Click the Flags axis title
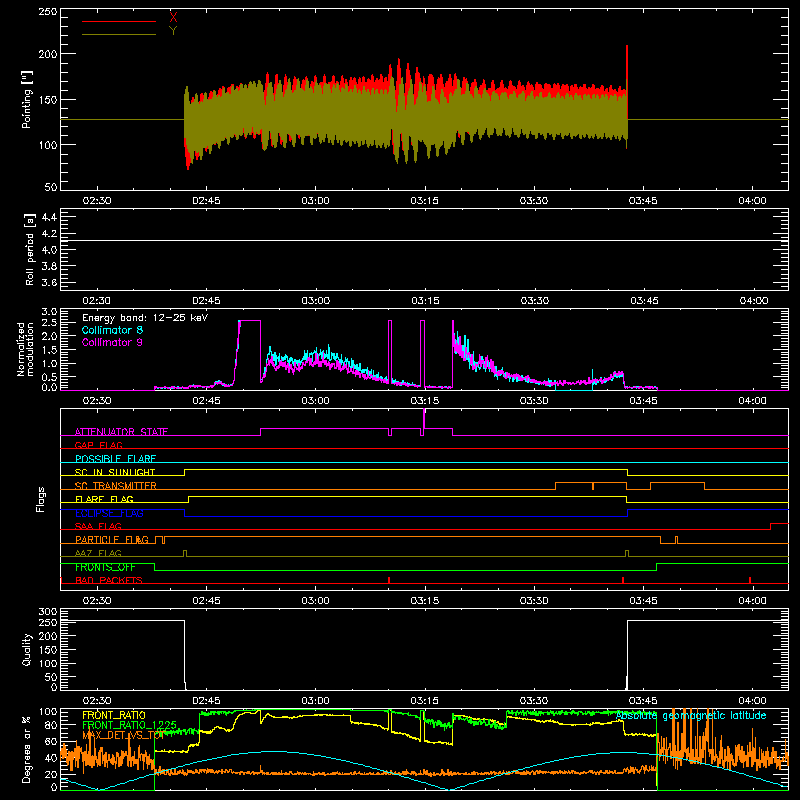Screen dimensions: 800x800 (x=40, y=499)
